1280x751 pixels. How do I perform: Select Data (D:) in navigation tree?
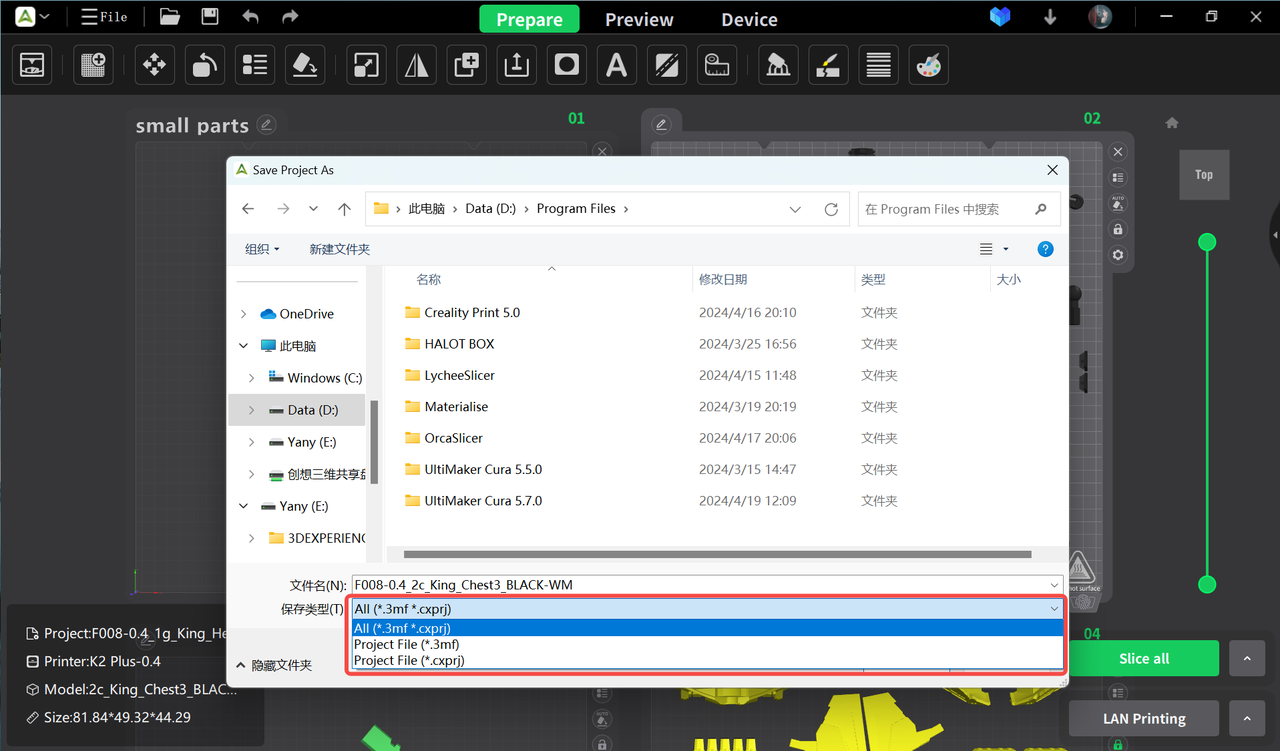298,410
